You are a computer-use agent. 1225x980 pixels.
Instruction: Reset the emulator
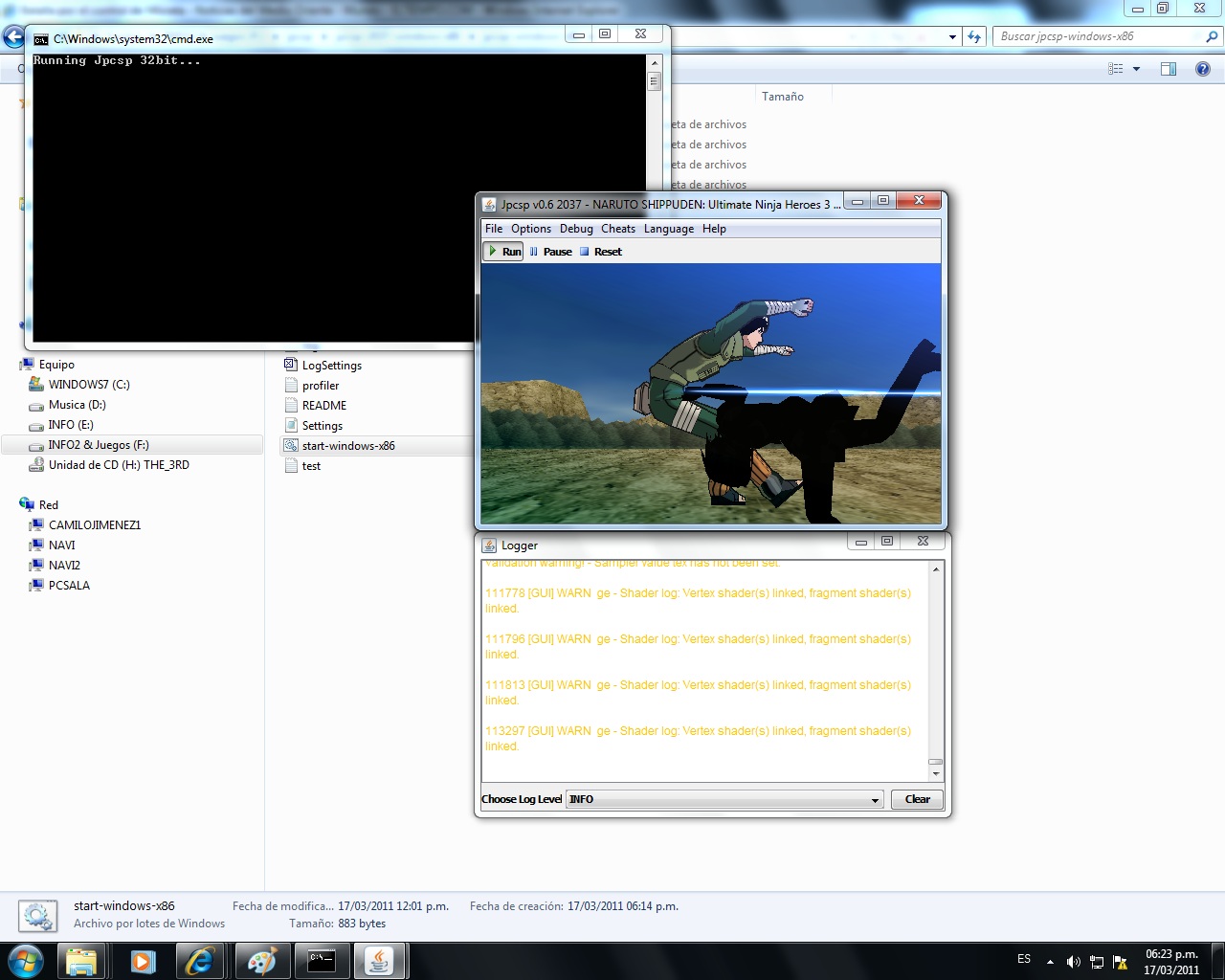[x=600, y=252]
